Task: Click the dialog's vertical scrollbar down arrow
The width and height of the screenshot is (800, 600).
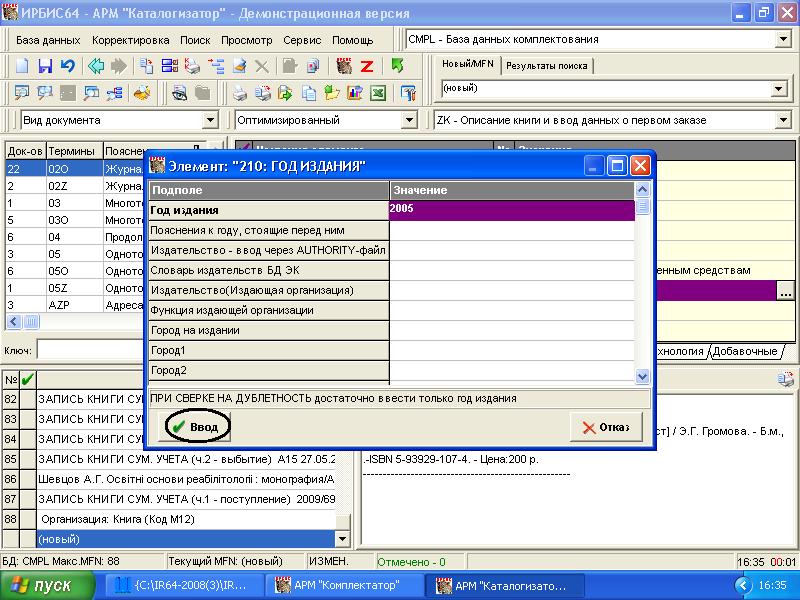Action: tap(643, 376)
